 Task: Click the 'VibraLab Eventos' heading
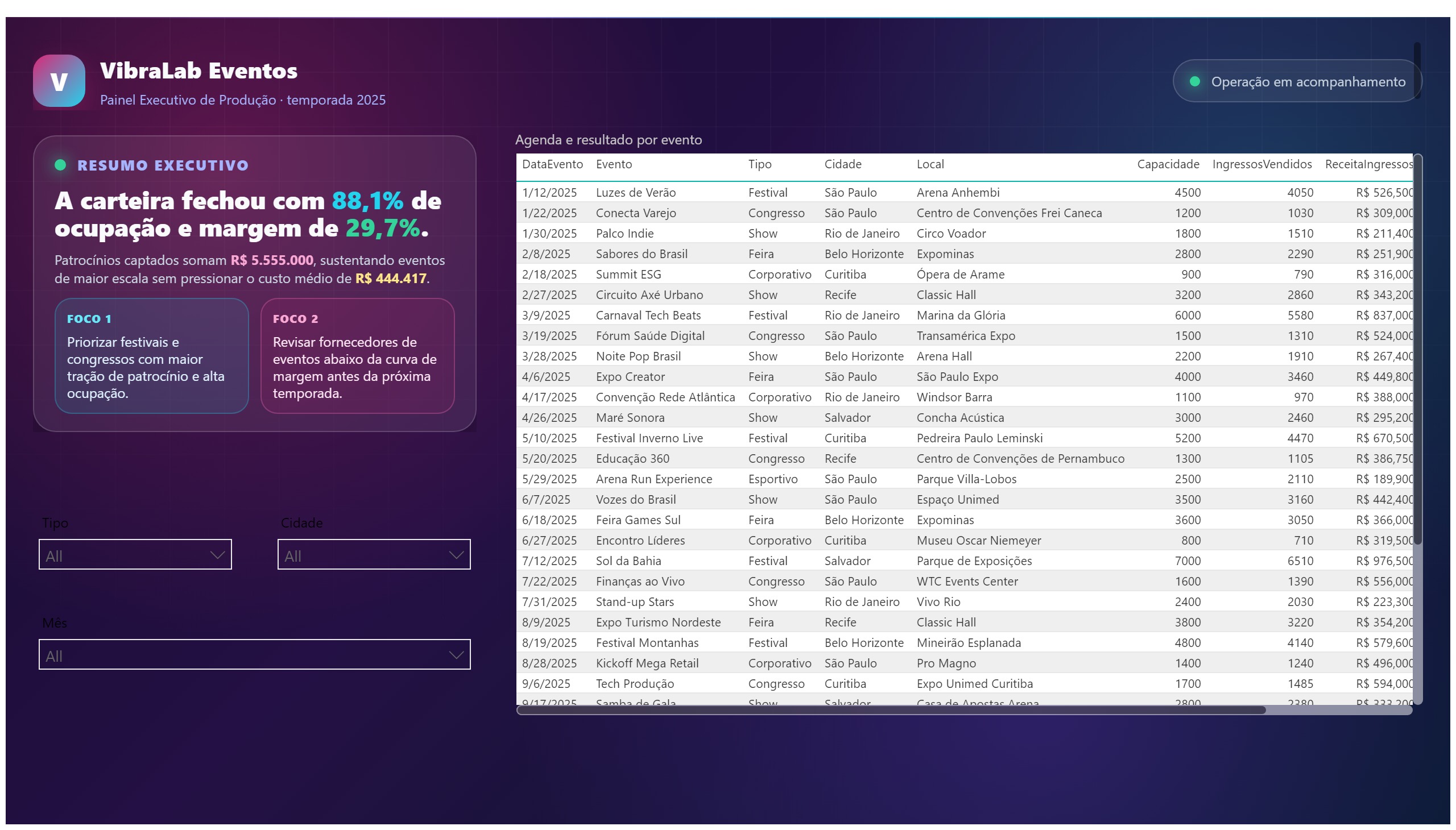(198, 71)
